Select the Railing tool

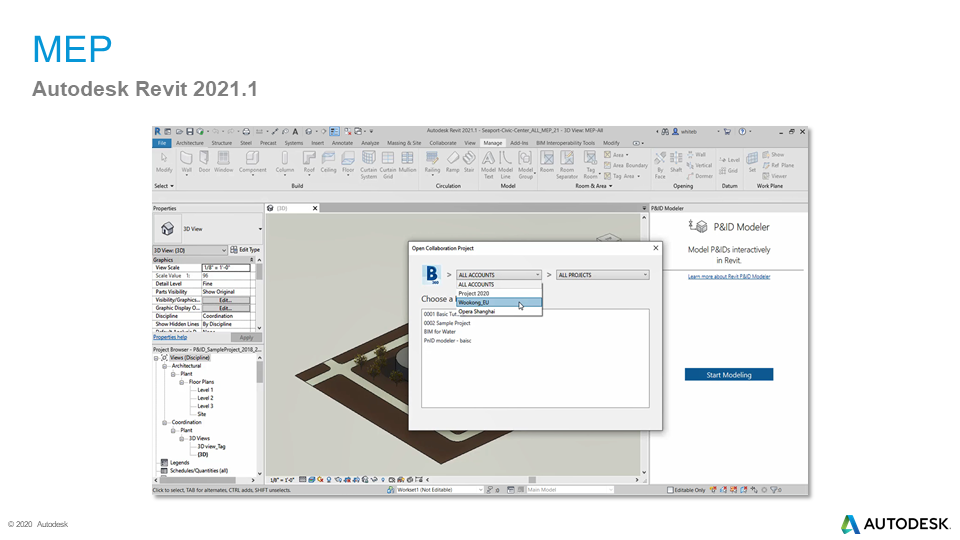(432, 163)
